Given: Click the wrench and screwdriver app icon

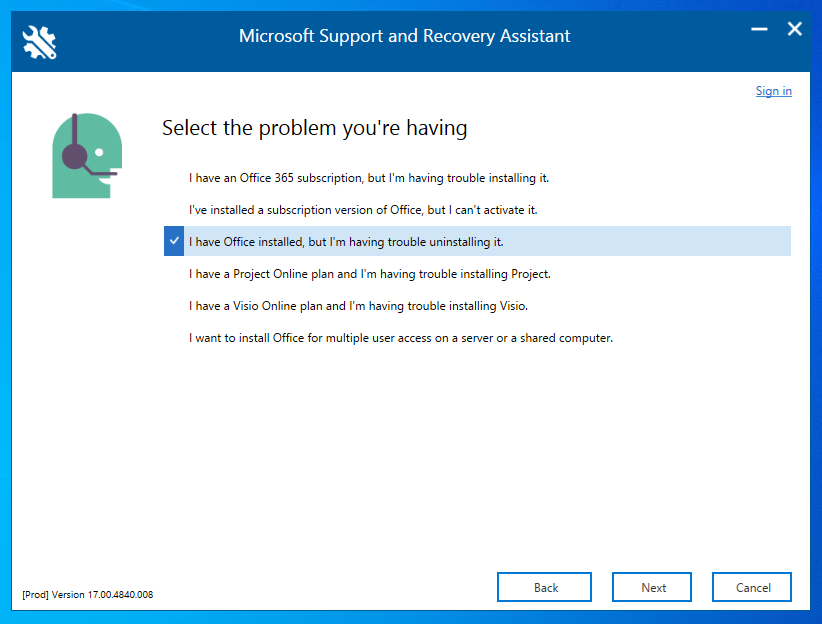Looking at the screenshot, I should (x=40, y=41).
